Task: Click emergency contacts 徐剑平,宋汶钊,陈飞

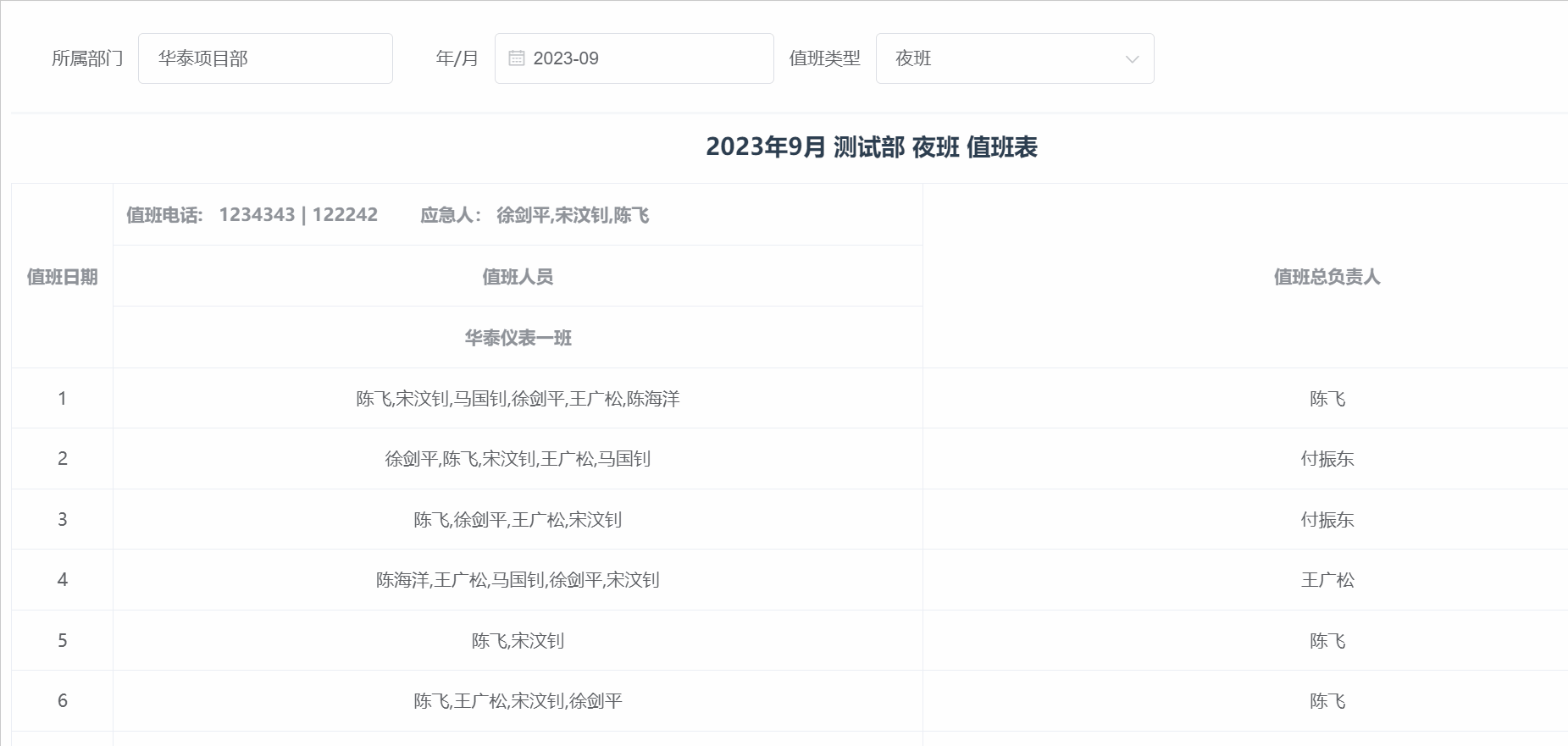Action: pos(573,215)
